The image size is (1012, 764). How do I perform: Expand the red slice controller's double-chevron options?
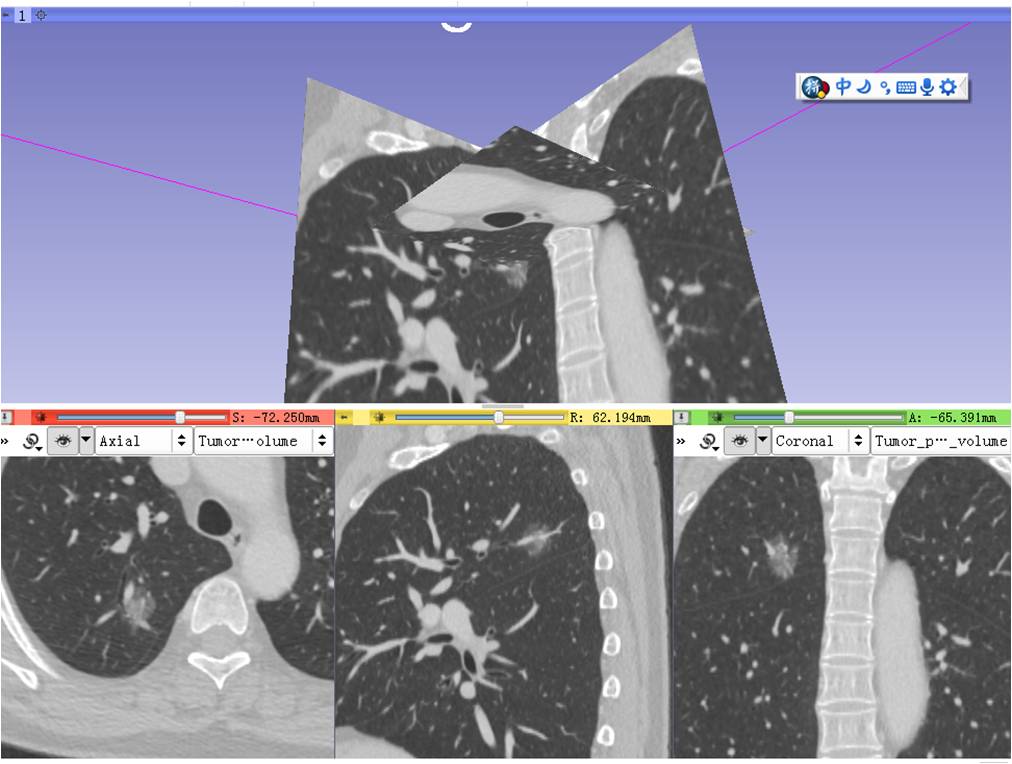7,441
